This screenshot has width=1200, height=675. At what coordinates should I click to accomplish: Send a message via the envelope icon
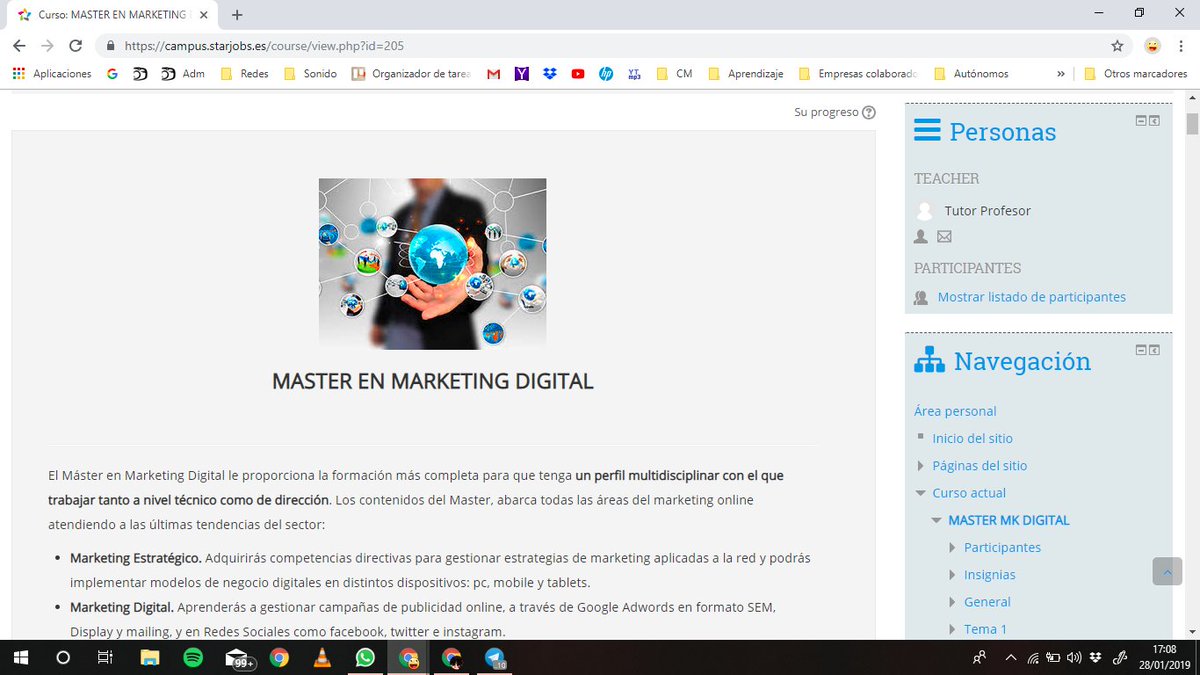pos(944,237)
